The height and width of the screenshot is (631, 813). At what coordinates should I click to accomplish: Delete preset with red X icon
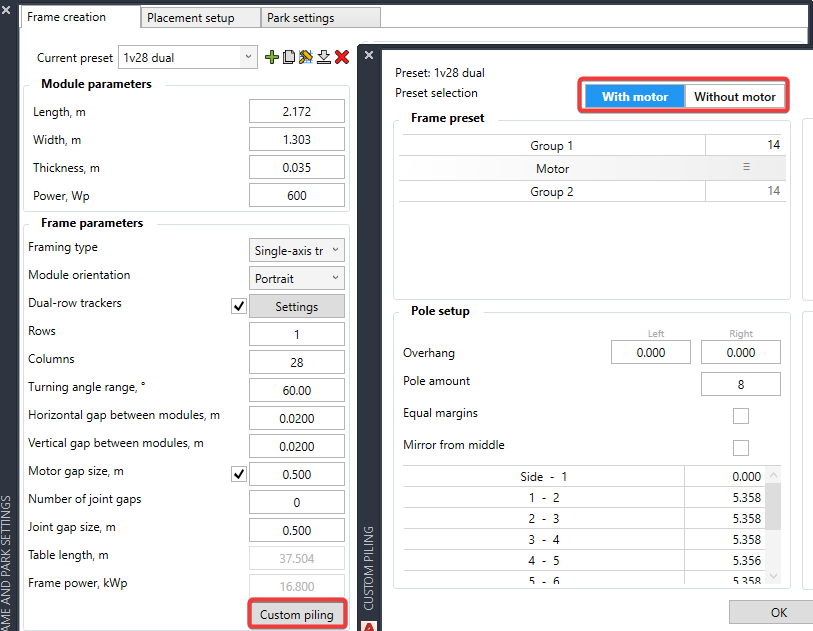pyautogui.click(x=341, y=58)
